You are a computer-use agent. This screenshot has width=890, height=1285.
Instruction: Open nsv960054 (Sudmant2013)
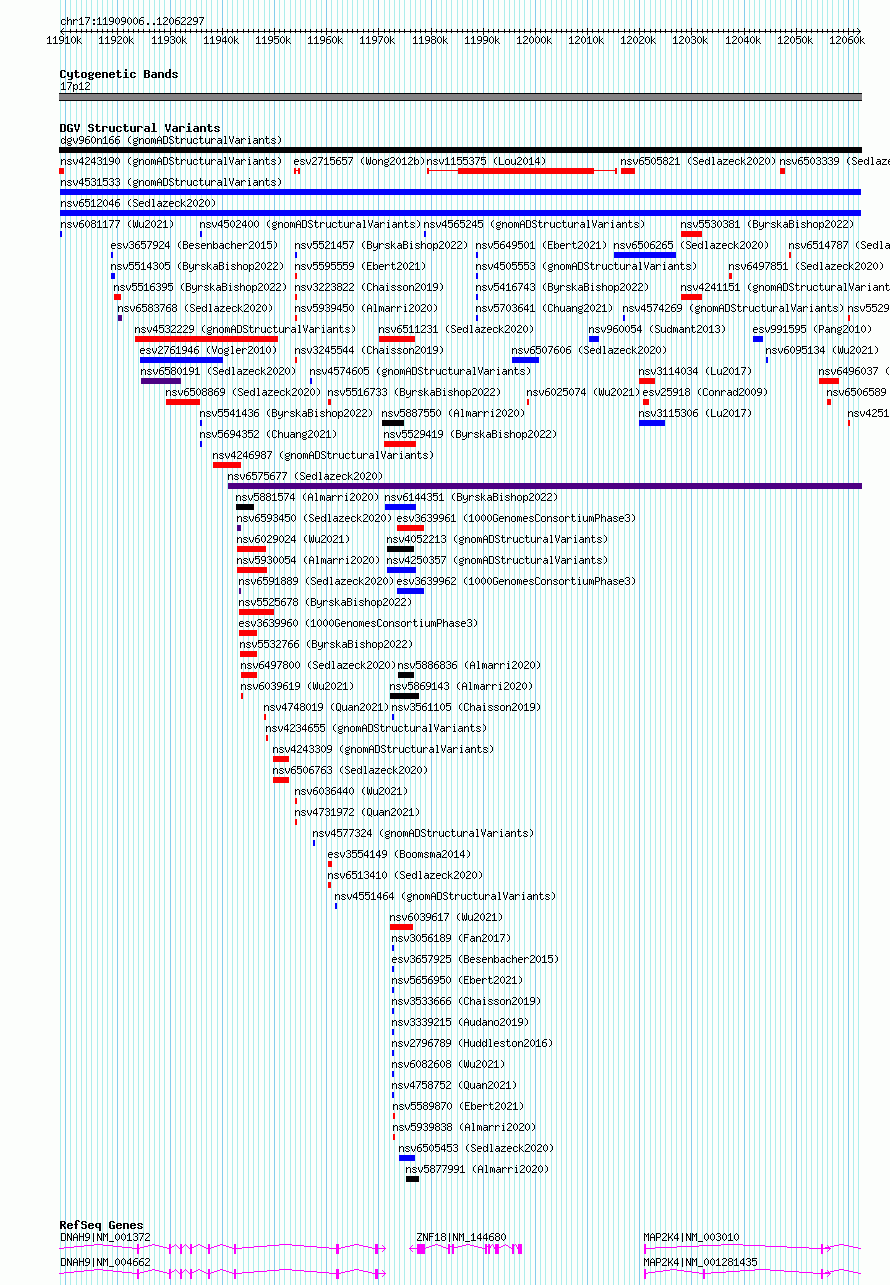click(x=657, y=329)
